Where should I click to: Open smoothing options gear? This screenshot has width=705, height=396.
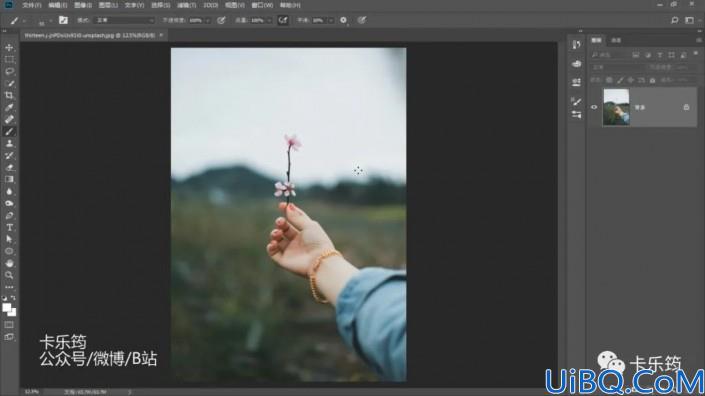344,20
